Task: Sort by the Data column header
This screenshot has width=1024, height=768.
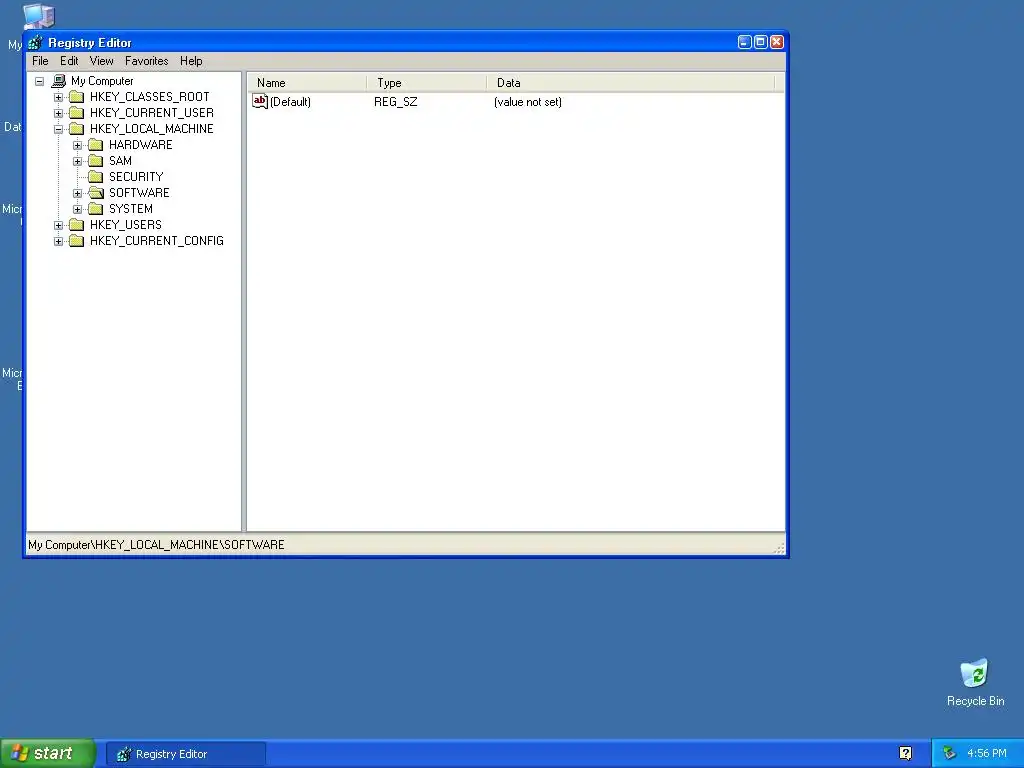Action: [x=630, y=83]
